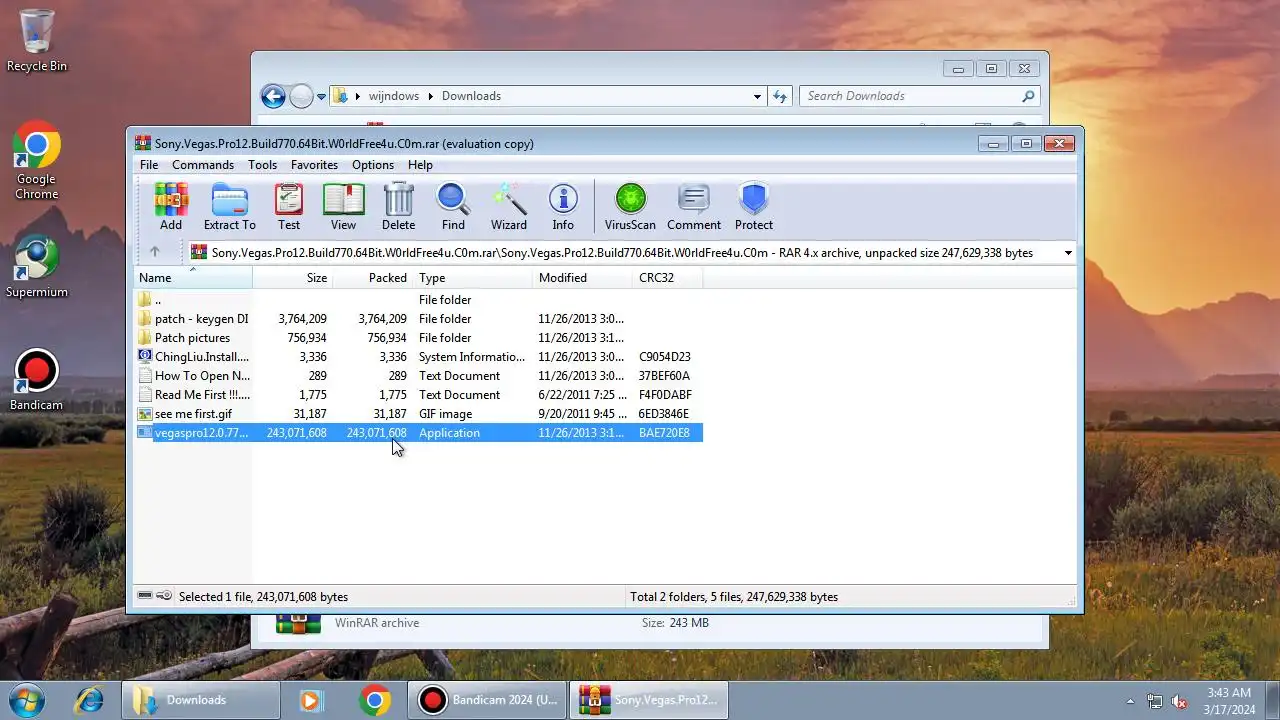Select the Google Chrome desktop shortcut
This screenshot has width=1280, height=720.
coord(37,162)
